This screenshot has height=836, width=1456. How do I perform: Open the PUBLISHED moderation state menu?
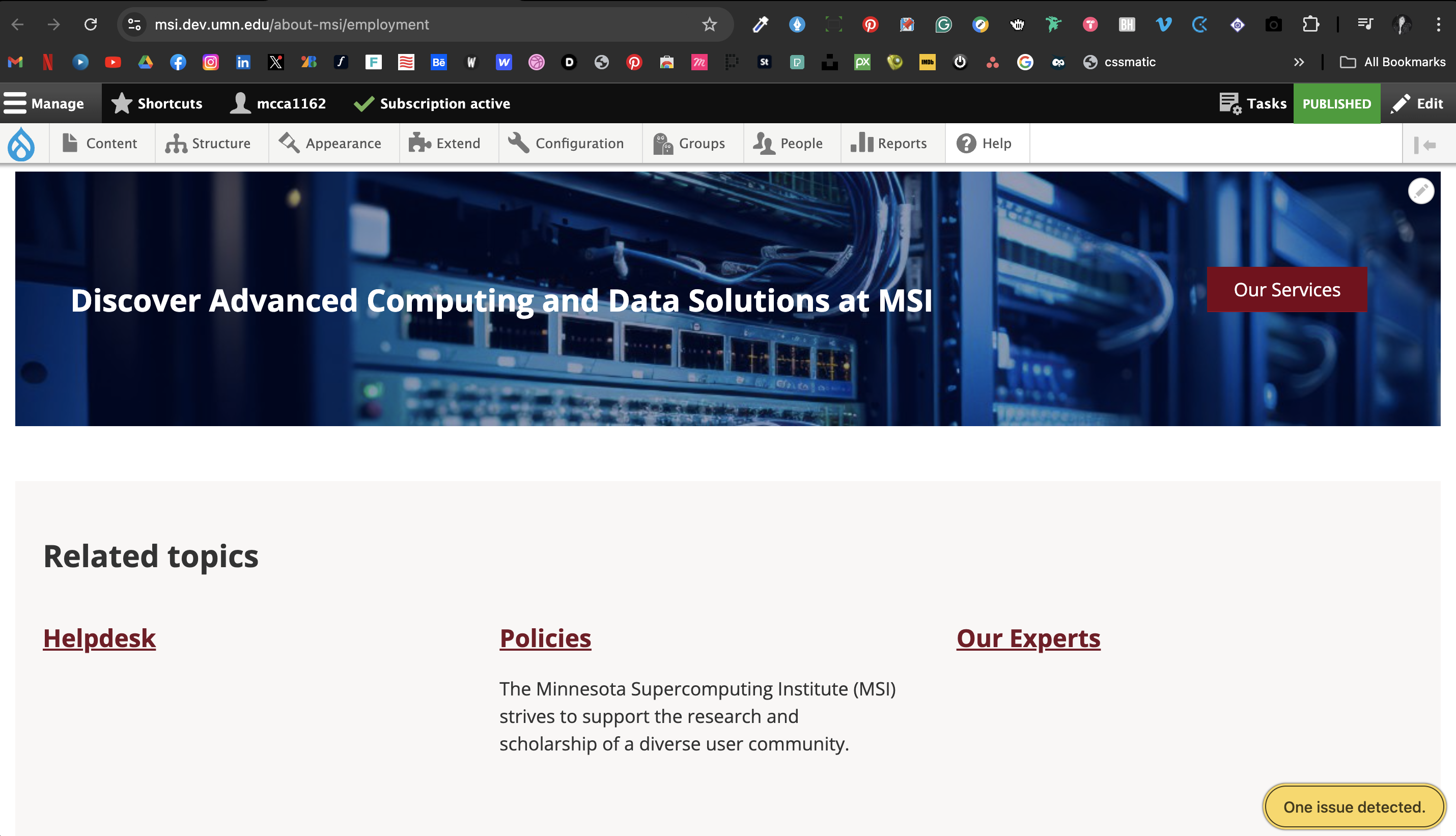pyautogui.click(x=1336, y=104)
